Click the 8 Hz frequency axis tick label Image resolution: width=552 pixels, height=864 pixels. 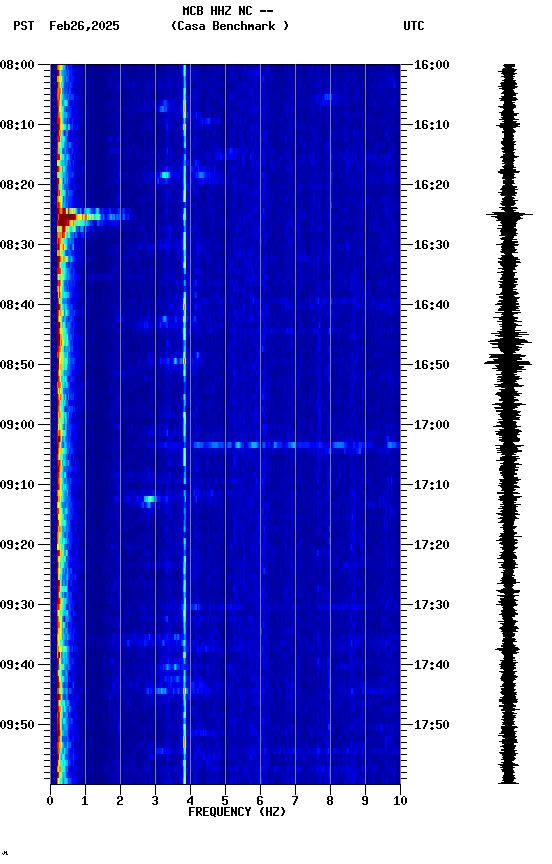330,801
